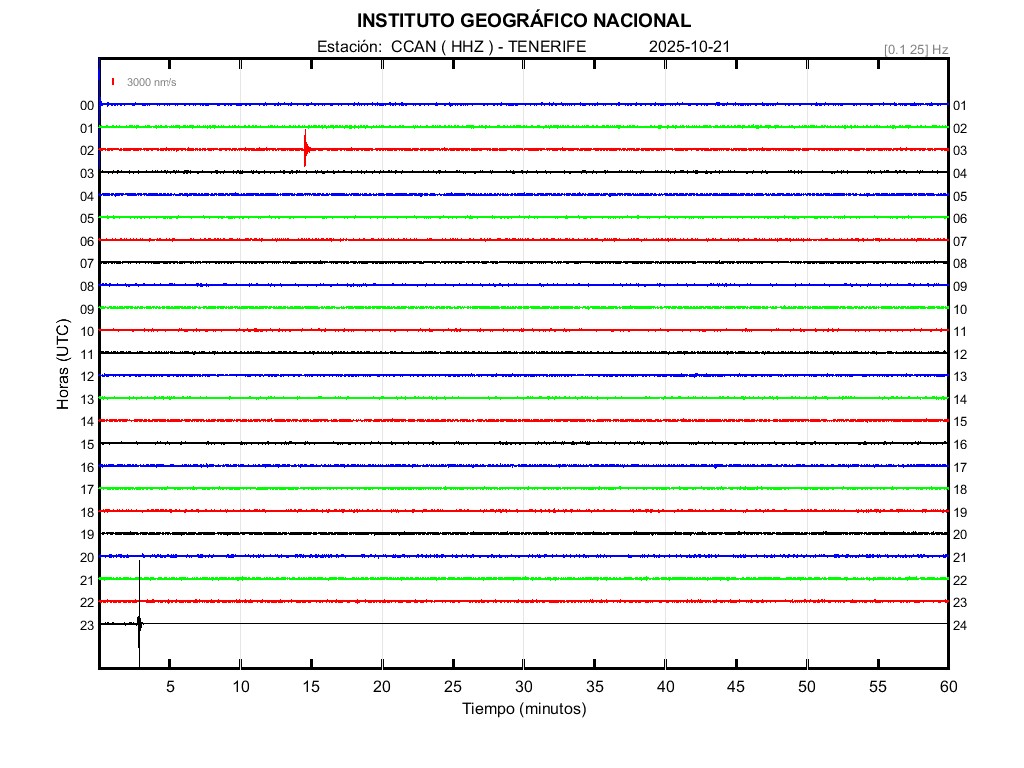Viewport: 1024px width, 768px height.
Task: Select the 23 hour label on the left axis
Action: point(87,625)
